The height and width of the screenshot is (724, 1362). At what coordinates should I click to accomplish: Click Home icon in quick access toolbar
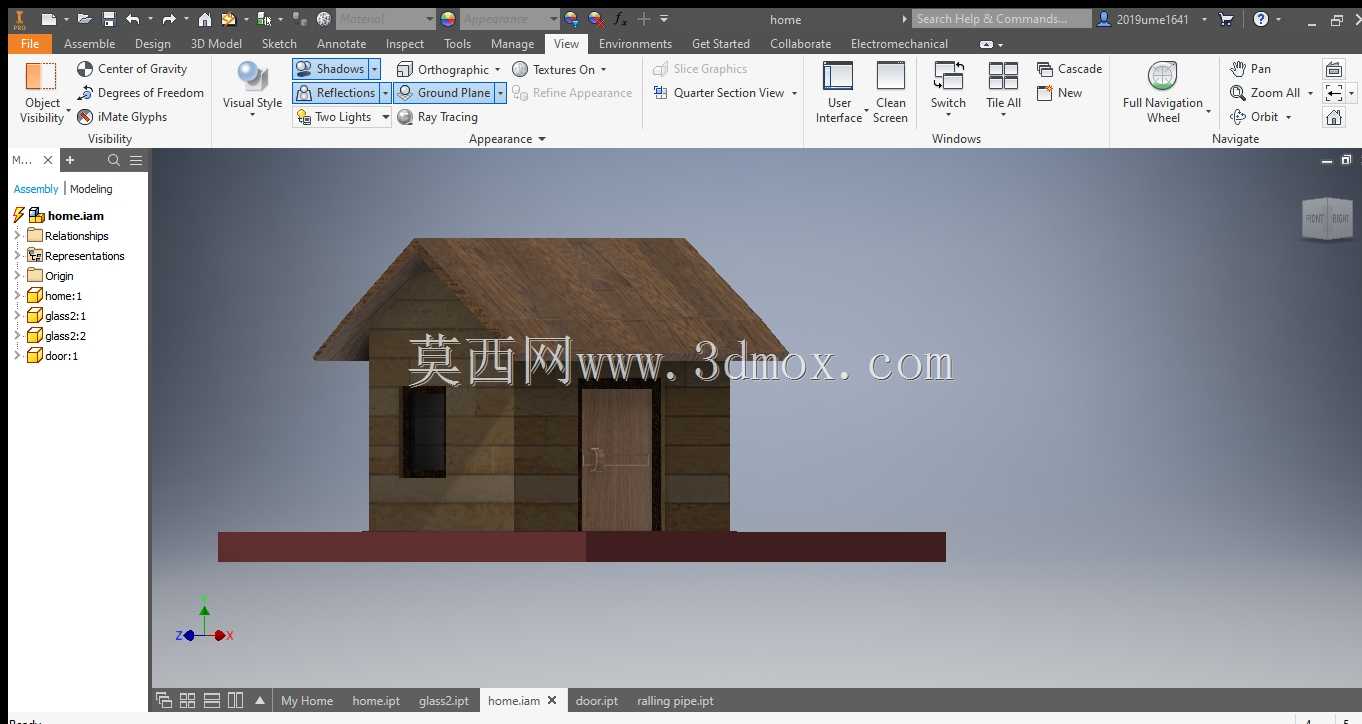tap(205, 19)
